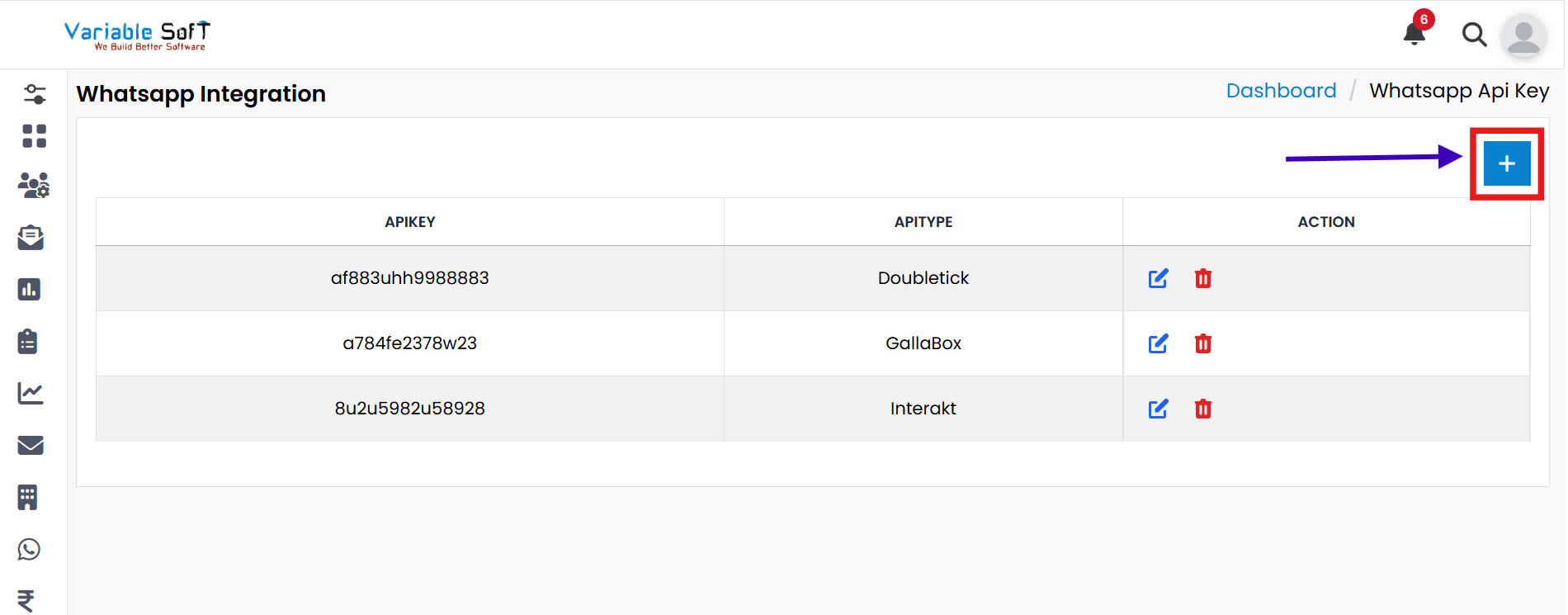Delete the Interakt API key entry
This screenshot has width=1568, height=615.
[1202, 409]
